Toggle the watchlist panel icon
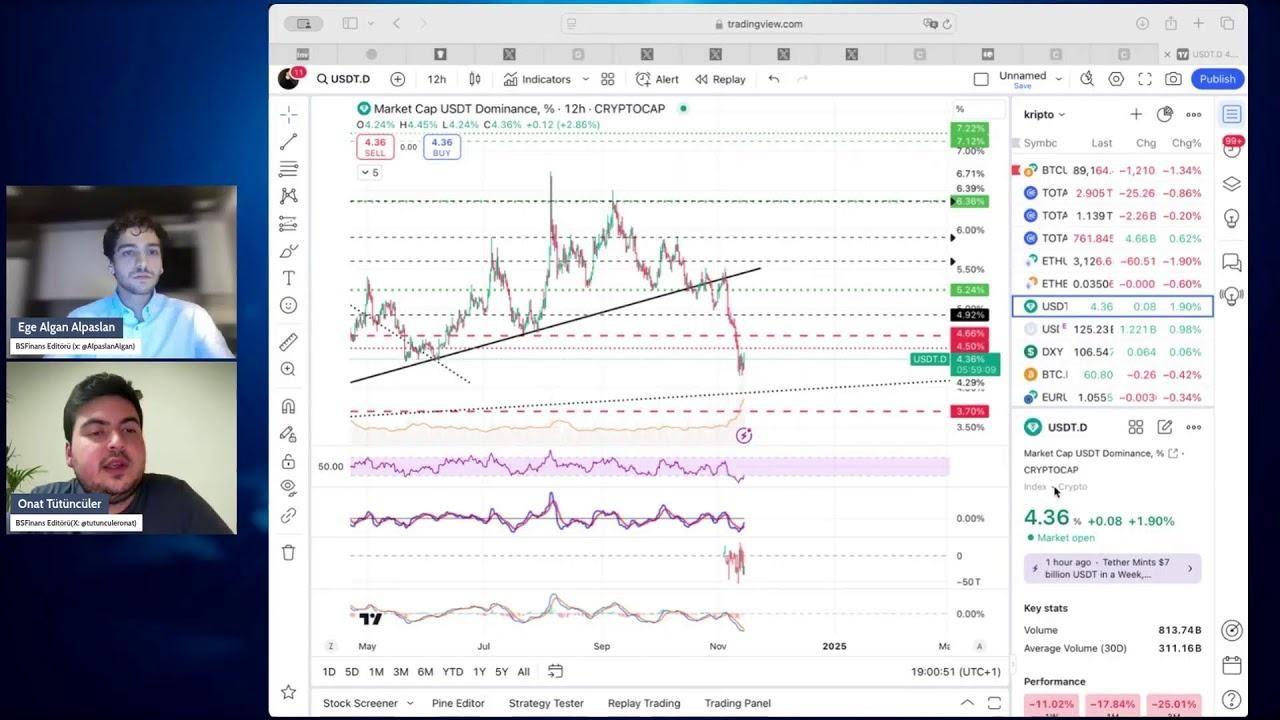 [1232, 114]
